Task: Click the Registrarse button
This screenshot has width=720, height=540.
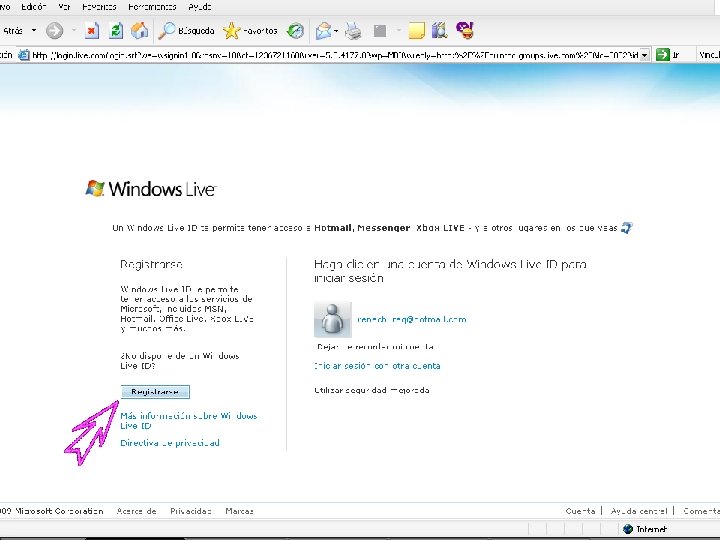Action: [x=155, y=392]
